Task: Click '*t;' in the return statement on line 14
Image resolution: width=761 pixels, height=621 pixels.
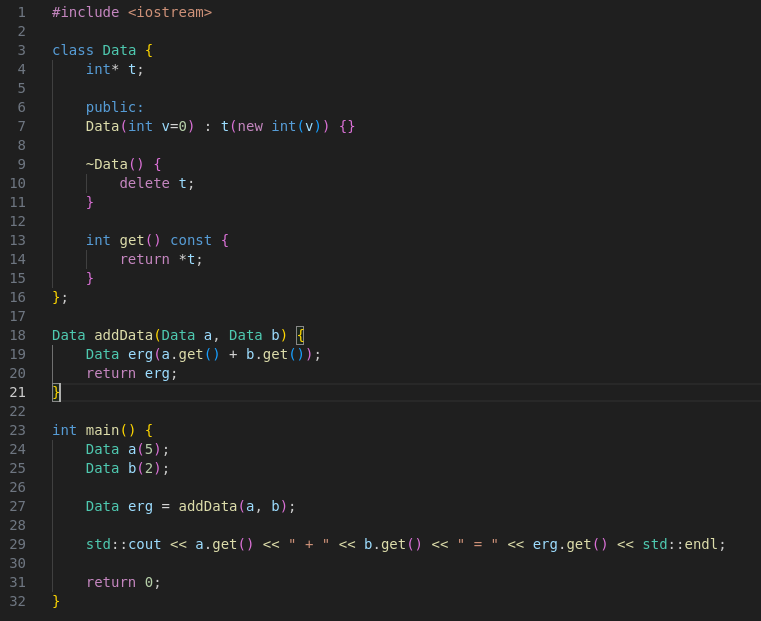Action: coord(191,259)
